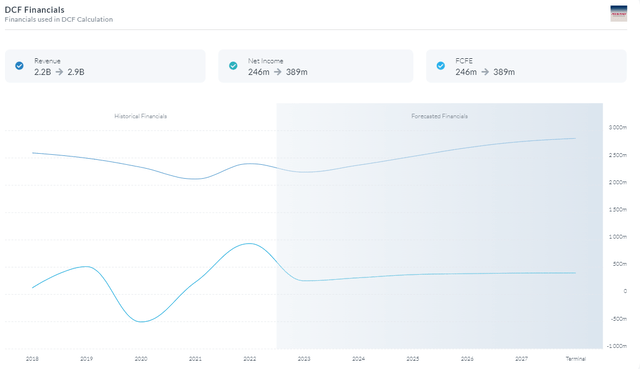Click the -1,000m y-axis value
The image size is (640, 369).
pos(617,346)
